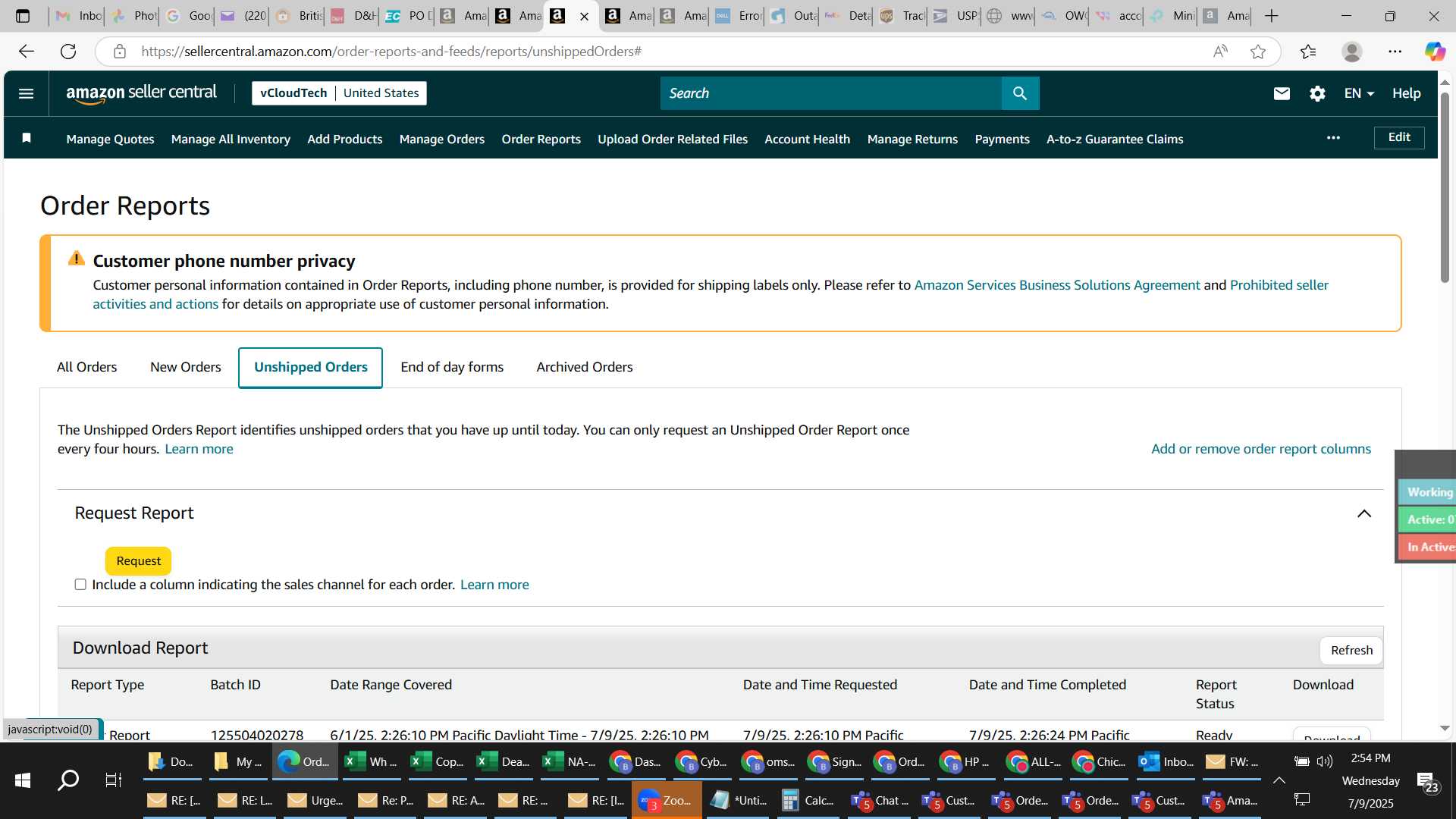The image size is (1456, 819).
Task: Open the messages envelope icon
Action: pos(1282,93)
